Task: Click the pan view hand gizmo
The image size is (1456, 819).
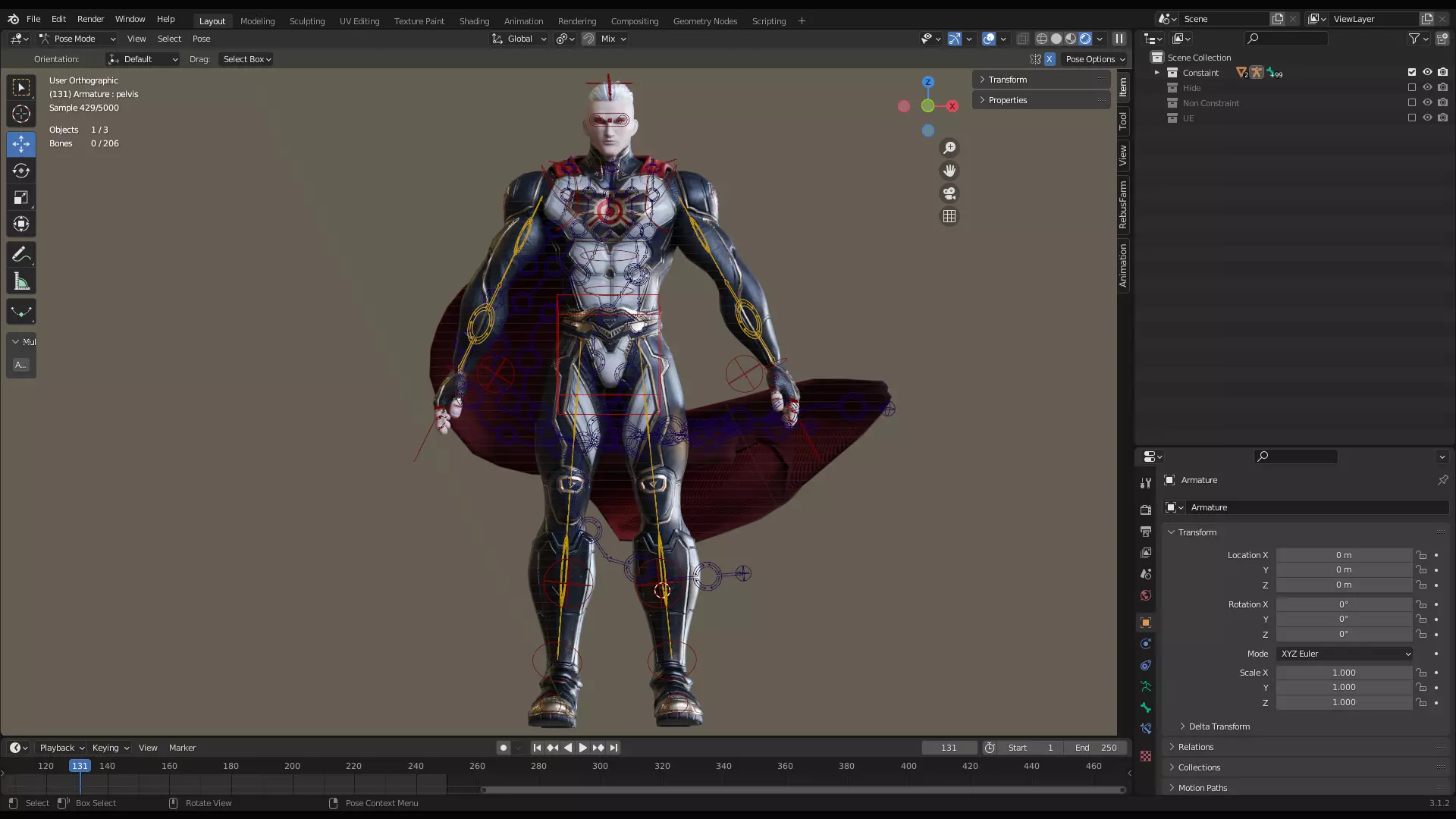Action: pos(949,171)
